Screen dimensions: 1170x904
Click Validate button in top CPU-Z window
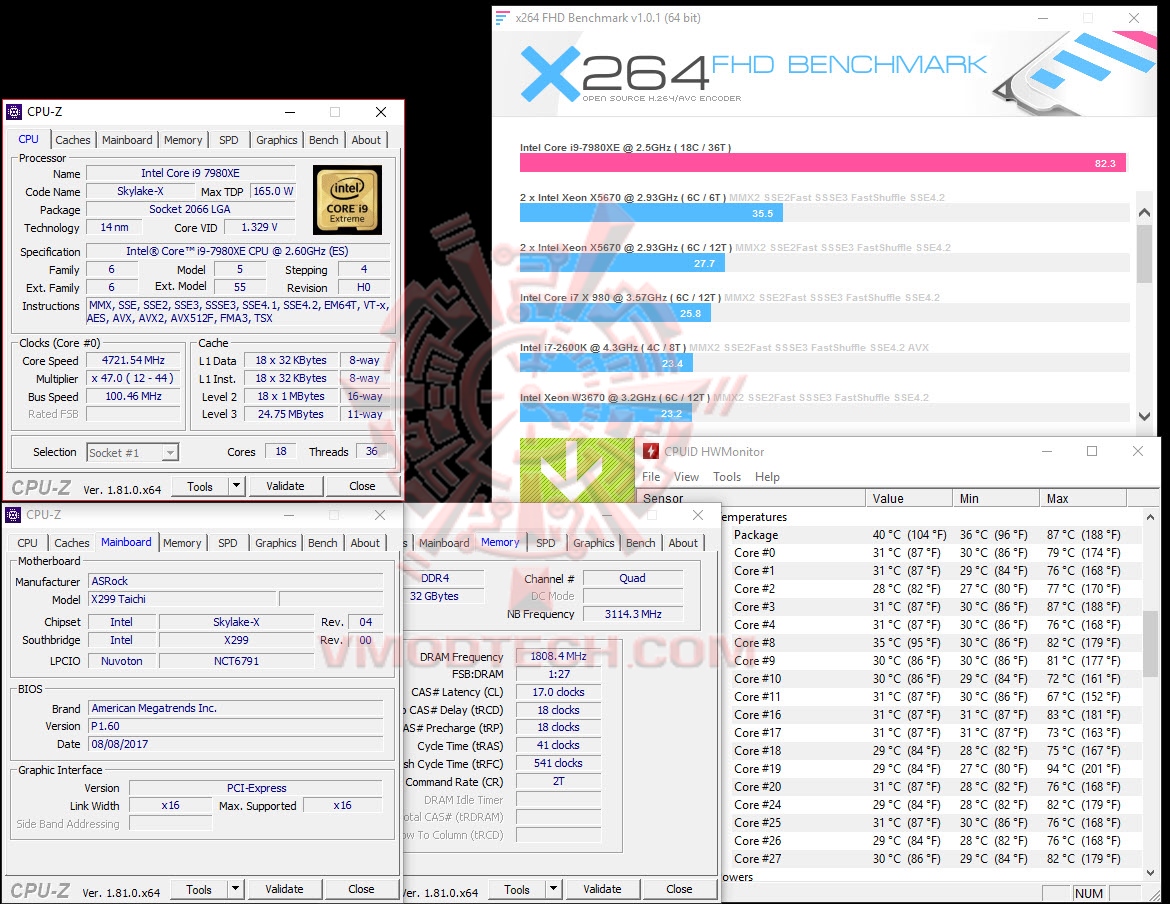point(285,486)
